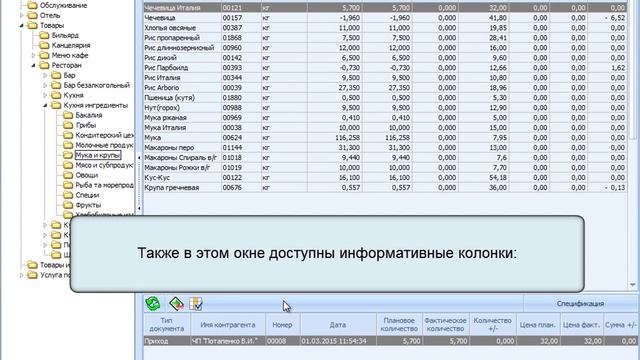The height and width of the screenshot is (360, 640).
Task: Click the Меню кафе folder icon
Action: coord(44,56)
